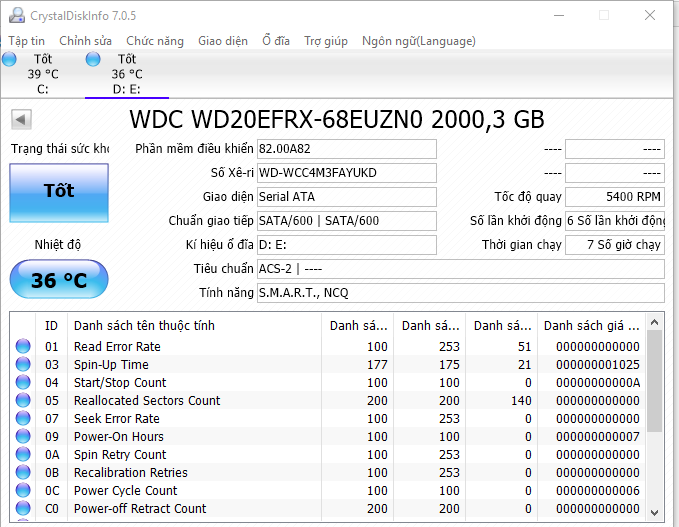Click status orb for Start/Stop Count row
Screen dimensions: 679x527
click(23, 382)
